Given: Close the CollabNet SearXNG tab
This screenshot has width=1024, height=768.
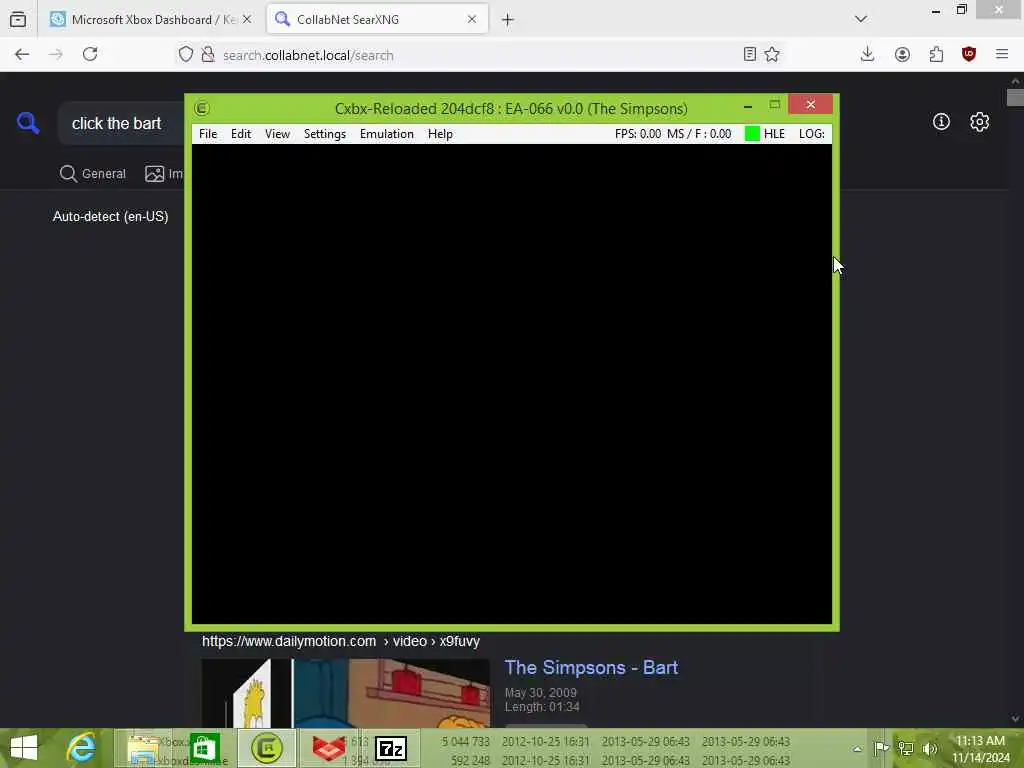Looking at the screenshot, I should click(x=472, y=20).
